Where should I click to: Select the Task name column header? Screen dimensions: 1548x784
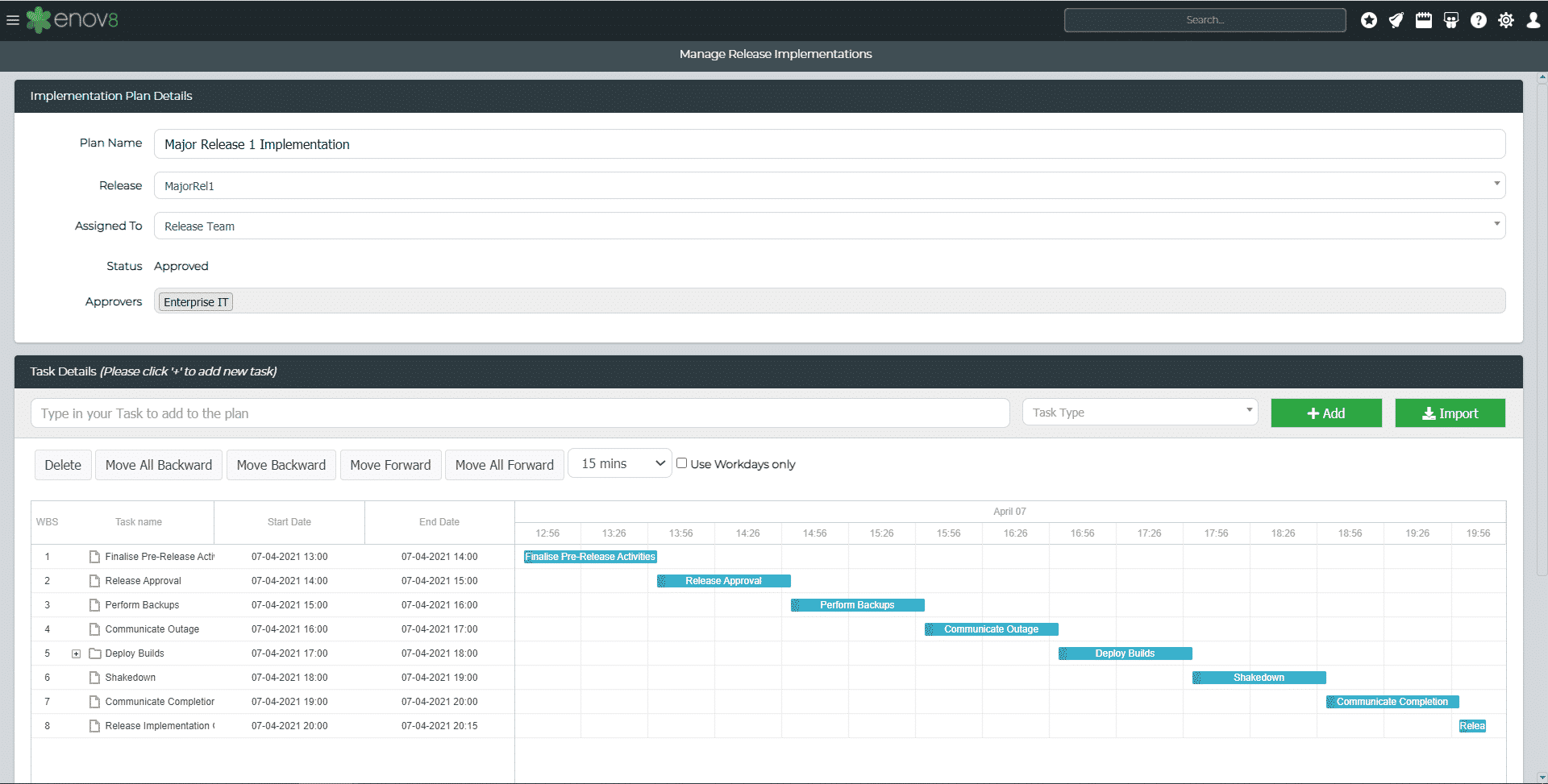(138, 521)
